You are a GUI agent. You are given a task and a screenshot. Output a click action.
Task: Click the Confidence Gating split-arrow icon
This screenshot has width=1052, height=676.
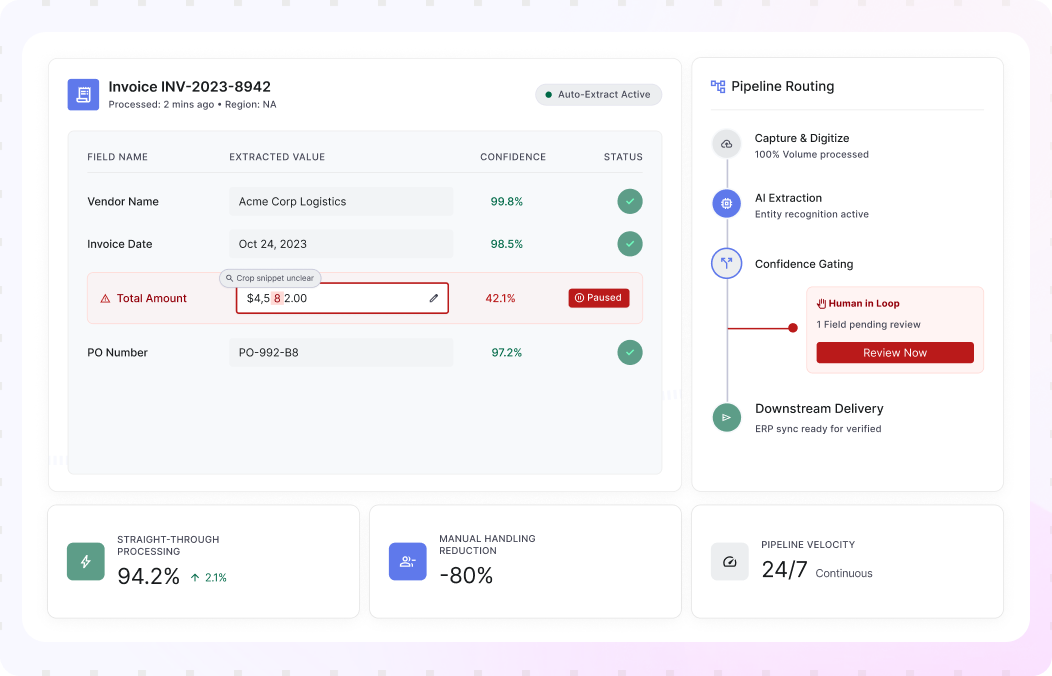click(x=727, y=264)
